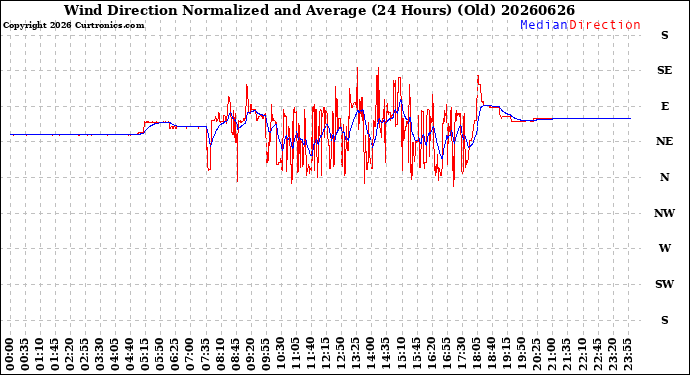This screenshot has width=690, height=375.
Task: Click the 'W' axis label
Action: point(664,248)
